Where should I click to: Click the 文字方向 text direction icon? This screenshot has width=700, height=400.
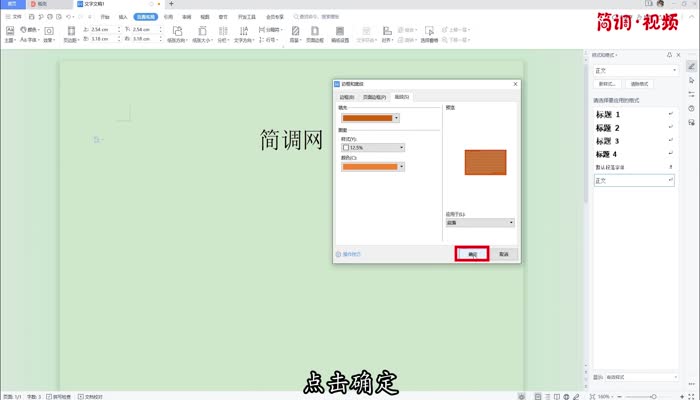[242, 34]
